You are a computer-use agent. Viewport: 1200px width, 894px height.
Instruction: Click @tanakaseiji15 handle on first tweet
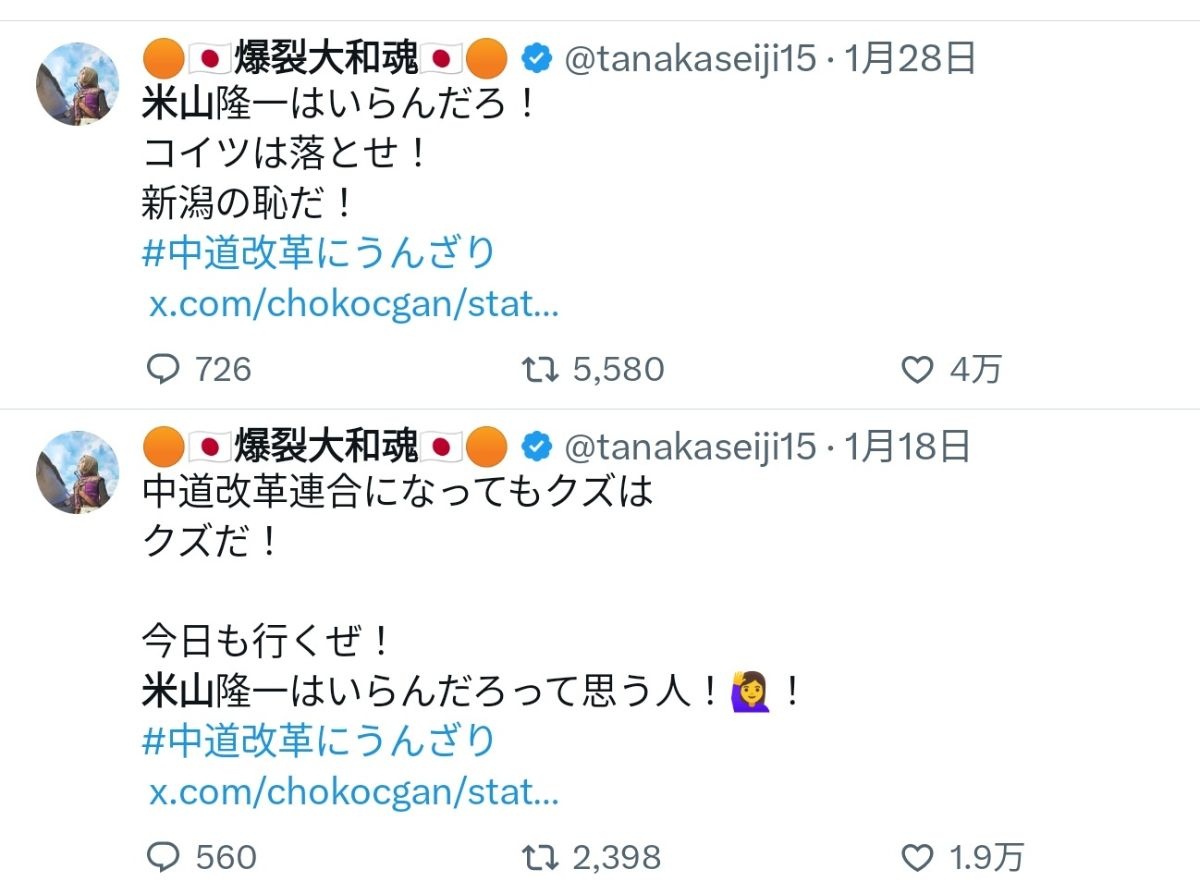click(x=691, y=60)
